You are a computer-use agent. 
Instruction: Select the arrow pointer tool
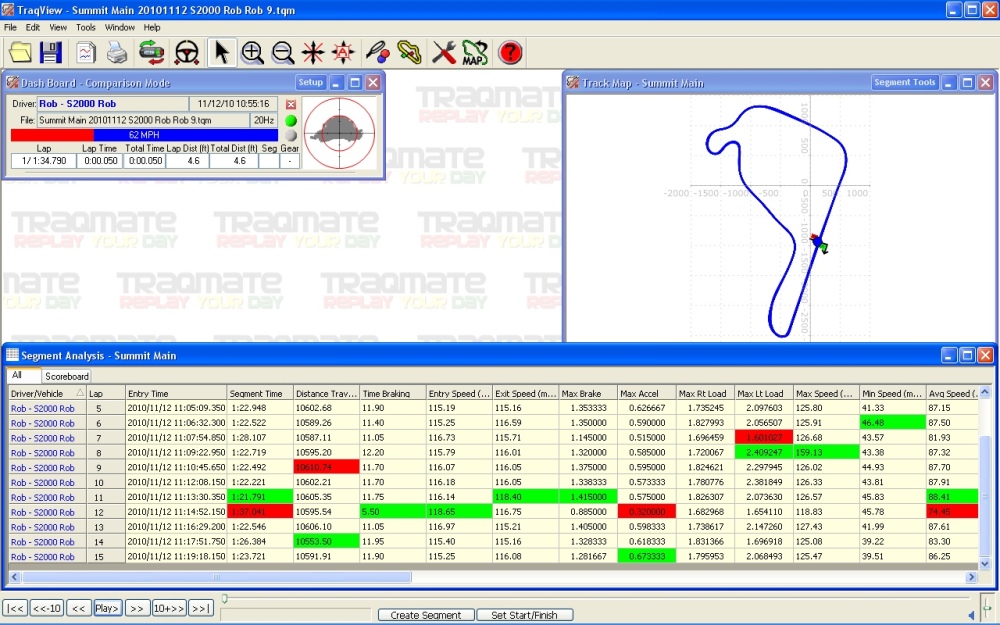coord(221,52)
